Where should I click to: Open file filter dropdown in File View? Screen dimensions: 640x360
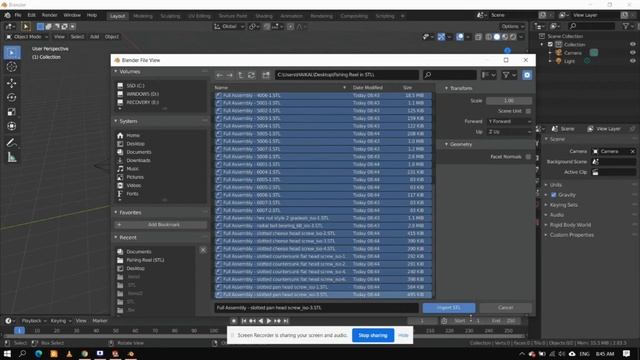click(x=509, y=75)
